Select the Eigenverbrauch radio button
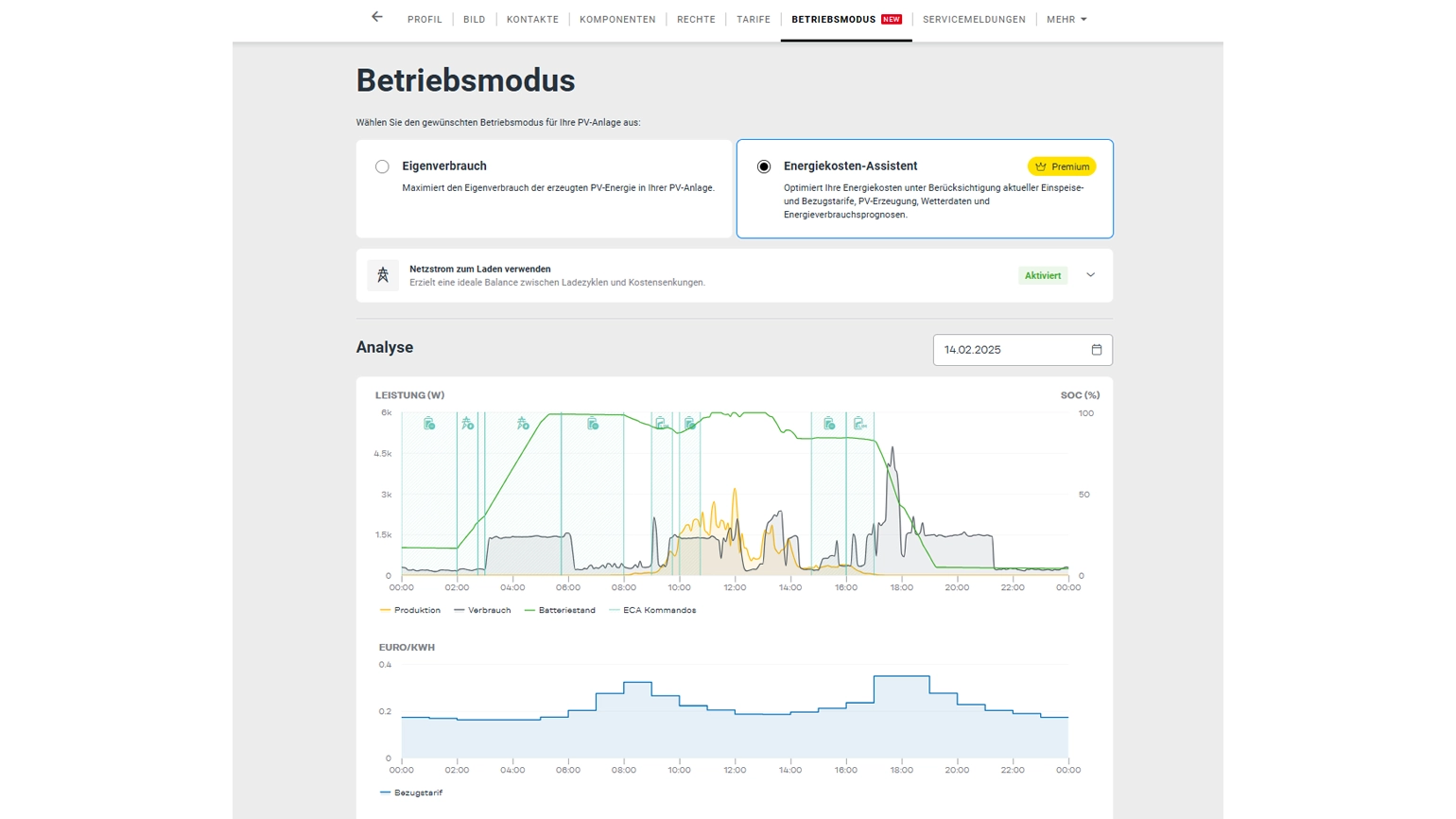The height and width of the screenshot is (819, 1456). [382, 166]
